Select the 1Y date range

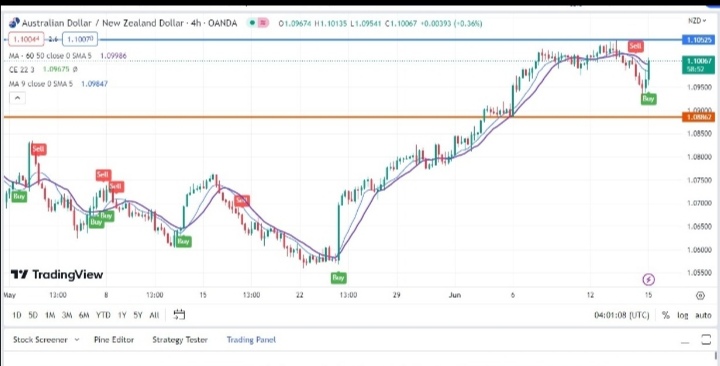point(122,315)
